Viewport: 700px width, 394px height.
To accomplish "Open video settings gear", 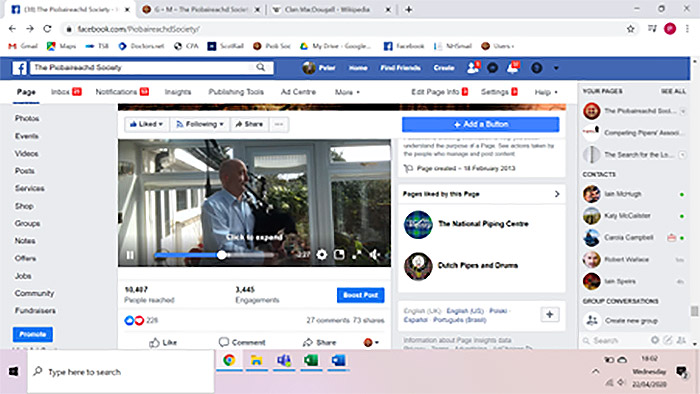I will click(321, 255).
